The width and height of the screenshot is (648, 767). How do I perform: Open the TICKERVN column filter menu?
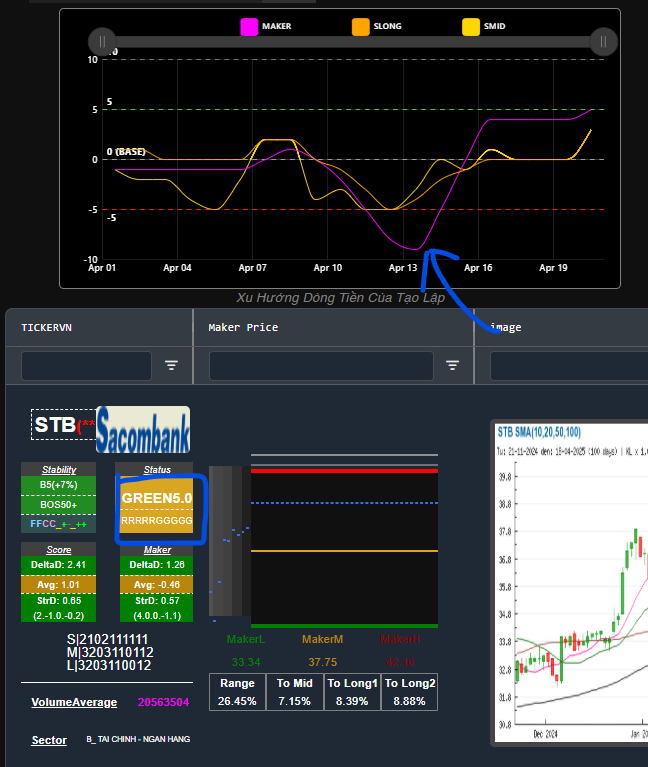click(171, 366)
